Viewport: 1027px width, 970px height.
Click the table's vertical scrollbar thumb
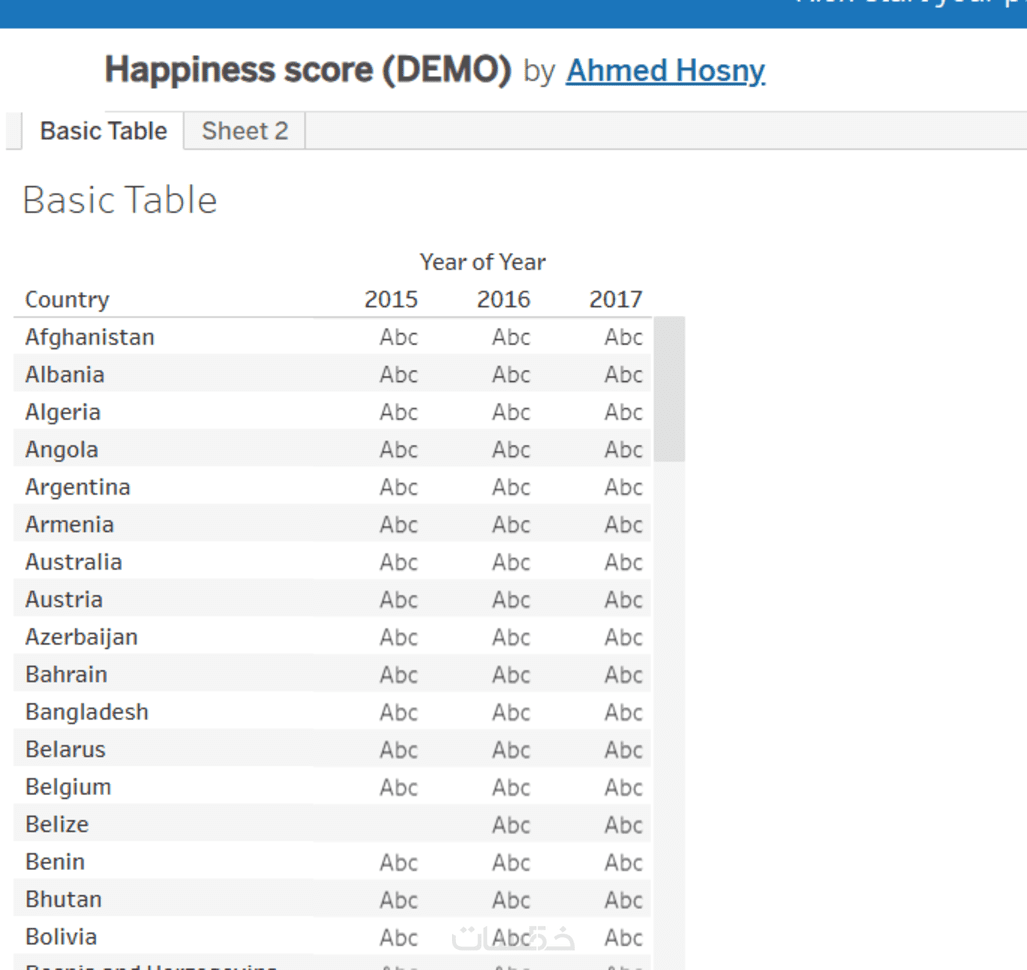(669, 389)
